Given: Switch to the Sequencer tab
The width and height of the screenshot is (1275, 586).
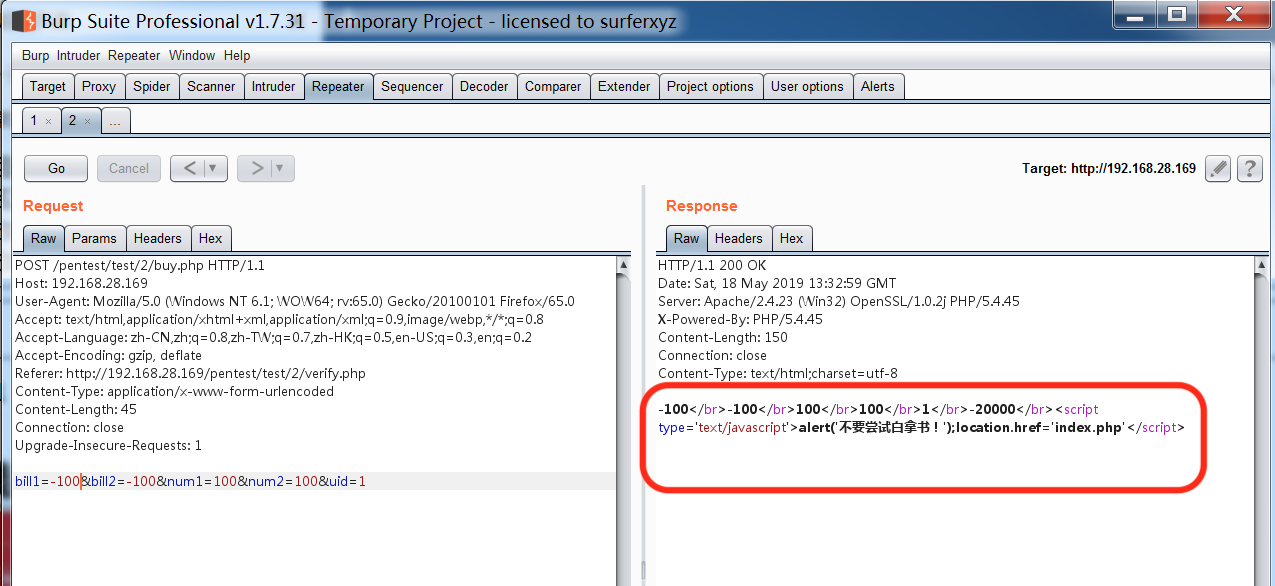Looking at the screenshot, I should coord(412,87).
